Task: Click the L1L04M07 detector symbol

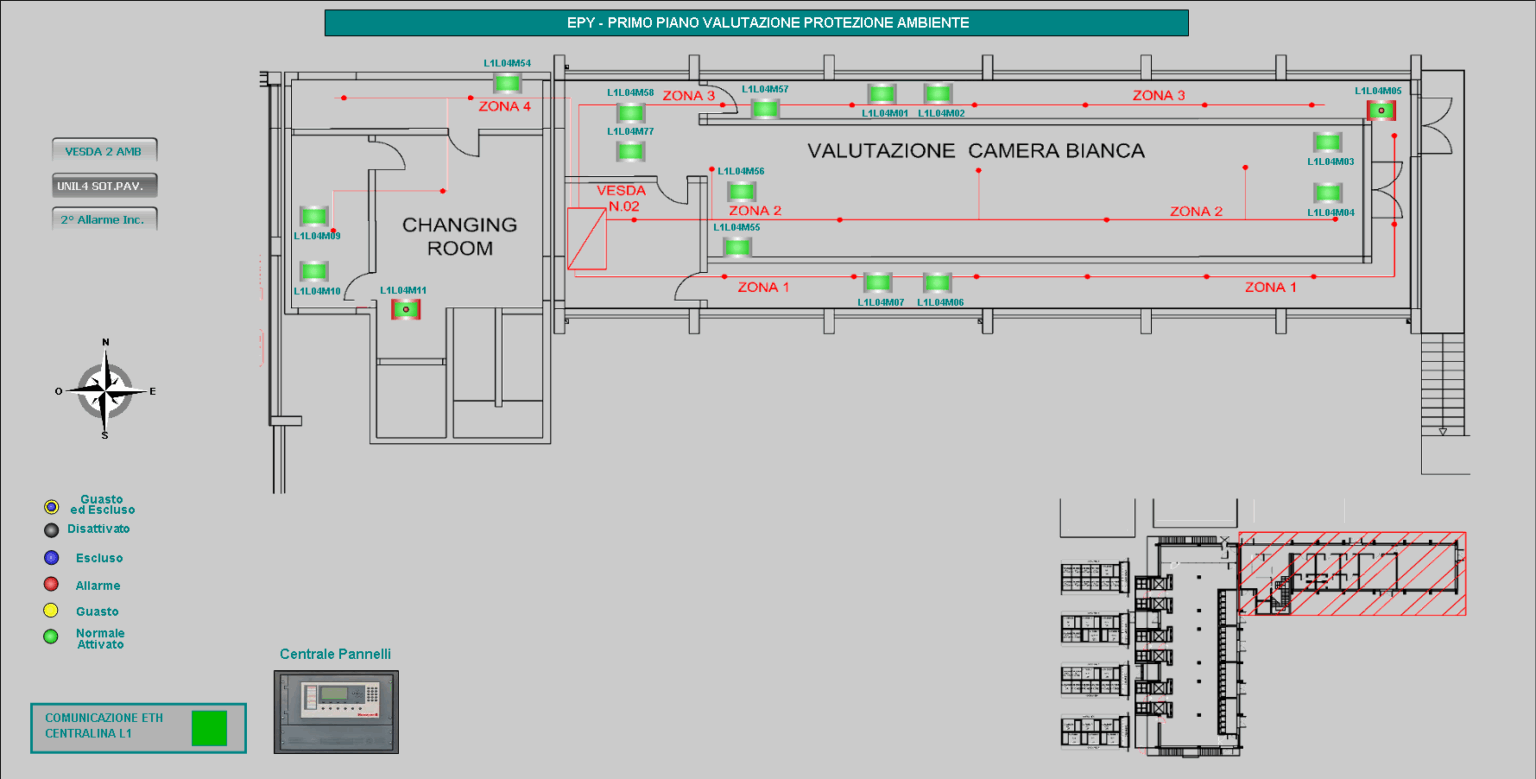Action: 877,283
